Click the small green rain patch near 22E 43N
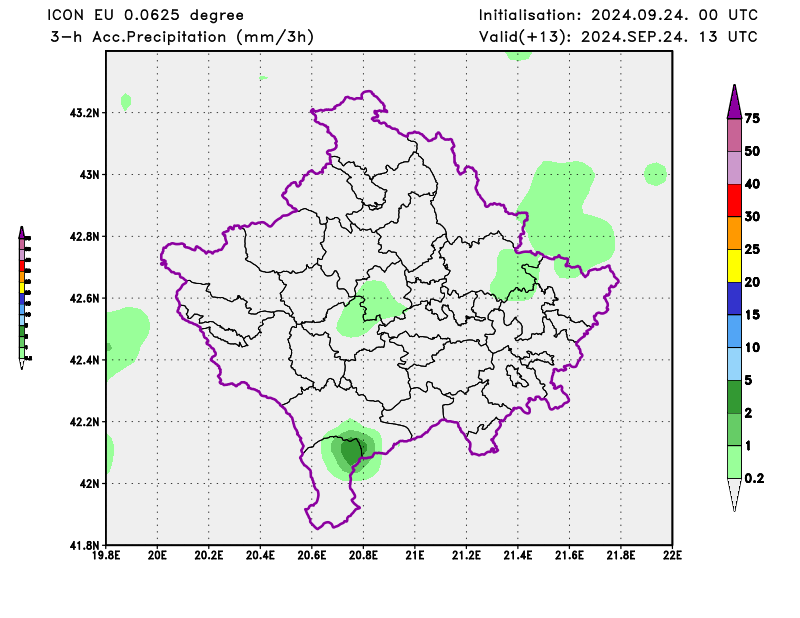Viewport: 800px width, 618px height. pyautogui.click(x=655, y=174)
